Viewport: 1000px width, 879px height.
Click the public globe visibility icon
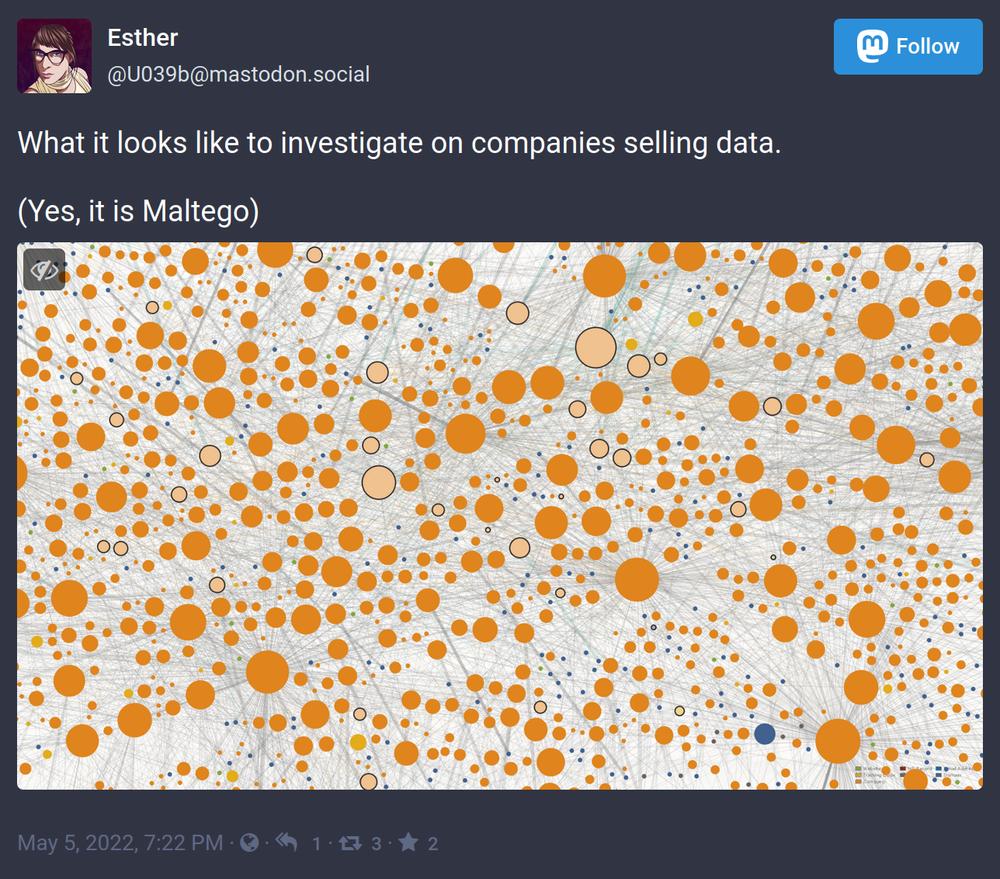(249, 843)
